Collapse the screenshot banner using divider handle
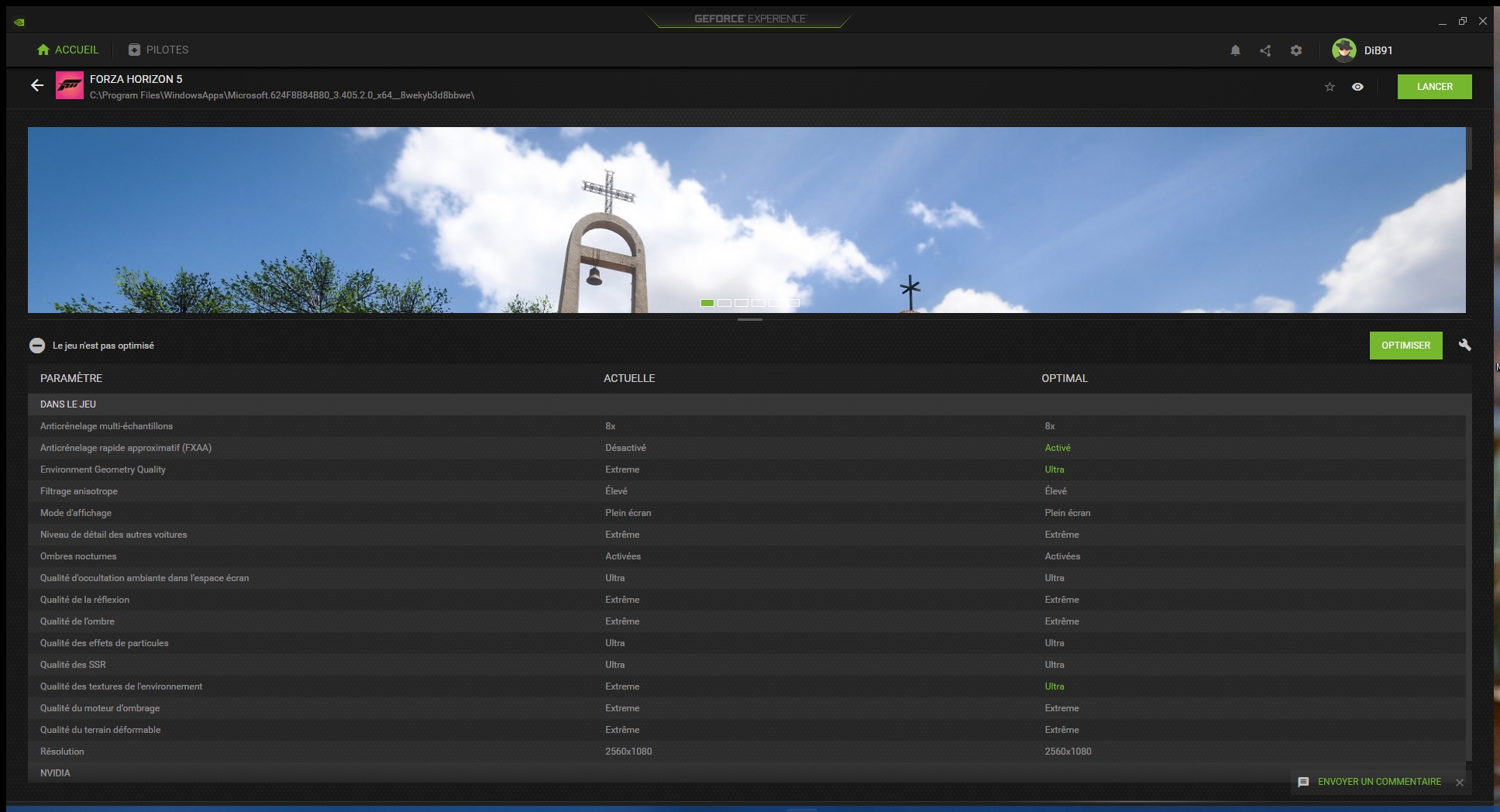 pos(749,319)
